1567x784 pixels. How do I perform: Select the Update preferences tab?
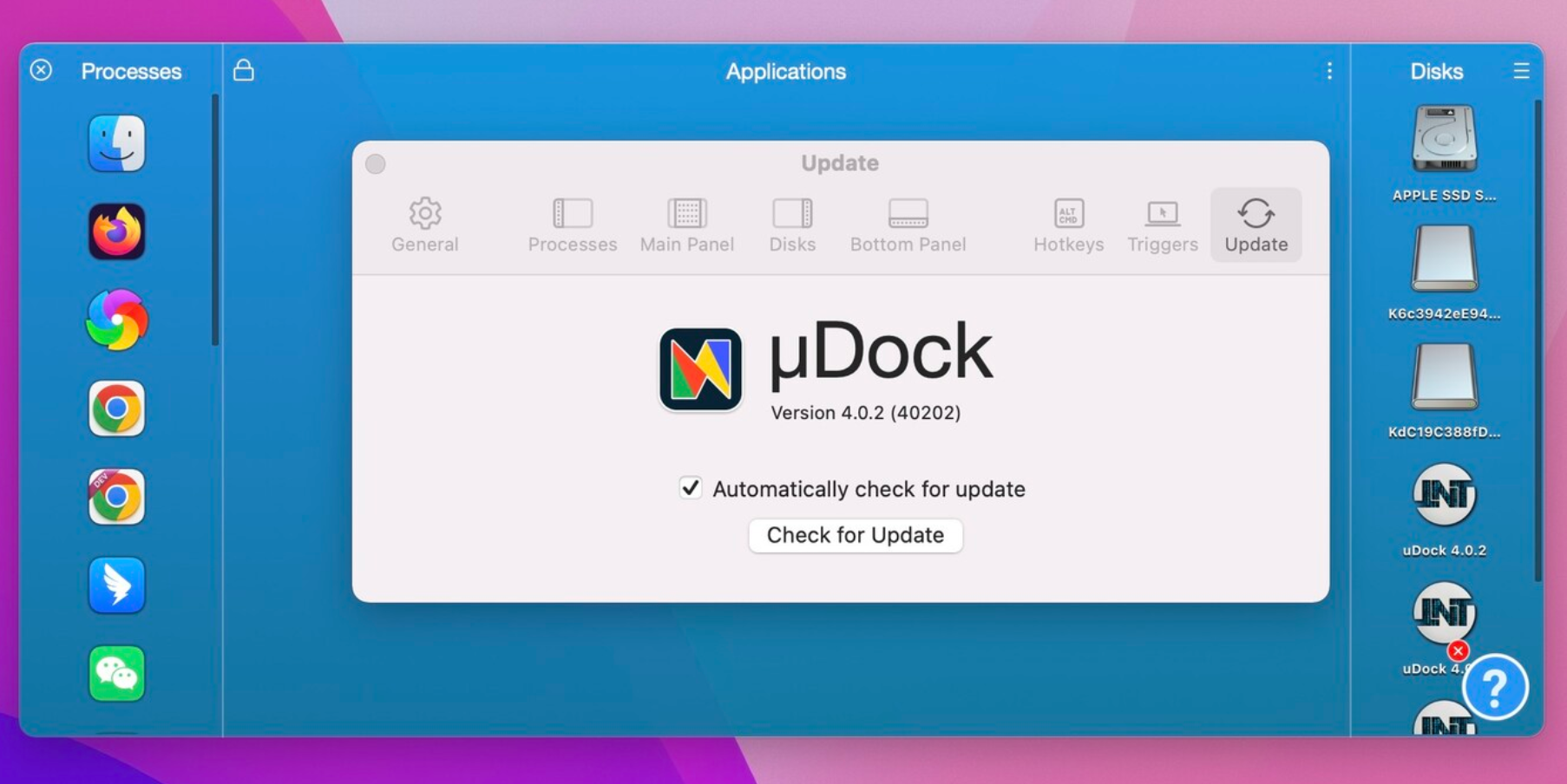(x=1256, y=225)
